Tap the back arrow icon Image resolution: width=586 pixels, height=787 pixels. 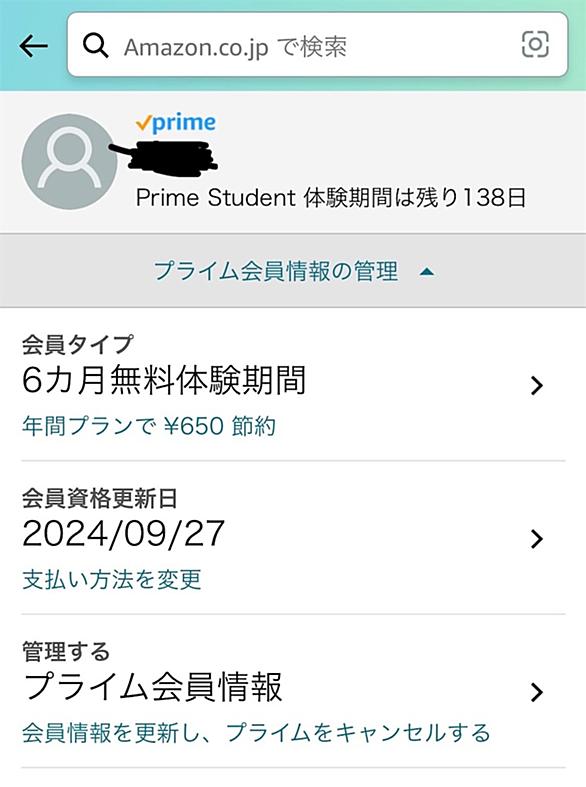coord(34,46)
